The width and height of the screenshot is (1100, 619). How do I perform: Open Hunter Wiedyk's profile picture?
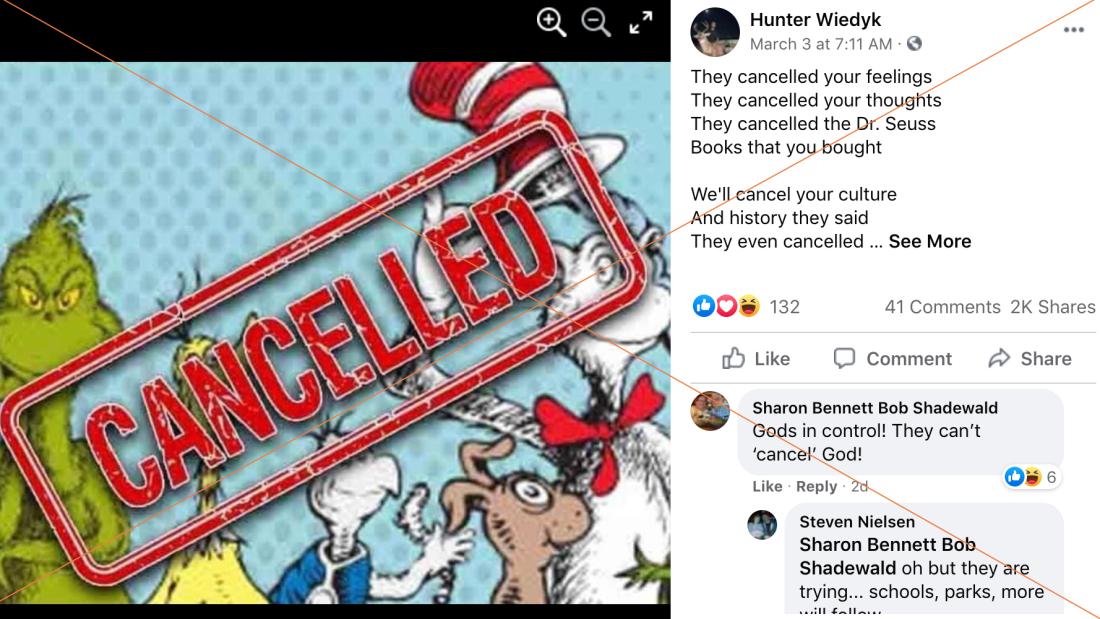coord(715,32)
